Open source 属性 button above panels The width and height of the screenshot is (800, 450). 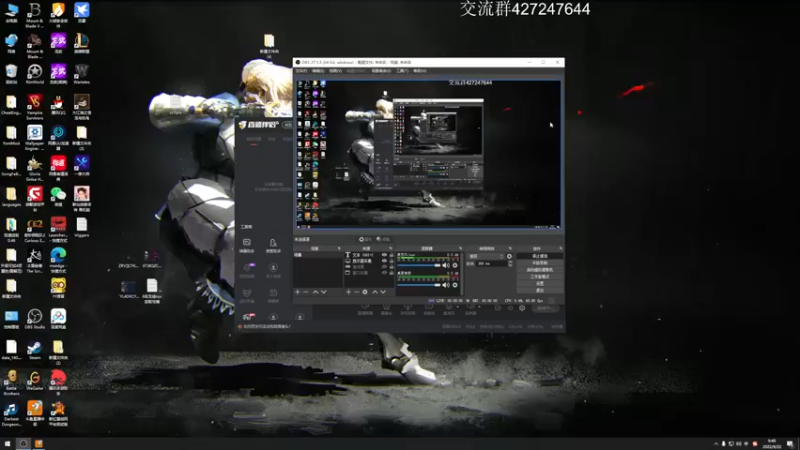[365, 239]
